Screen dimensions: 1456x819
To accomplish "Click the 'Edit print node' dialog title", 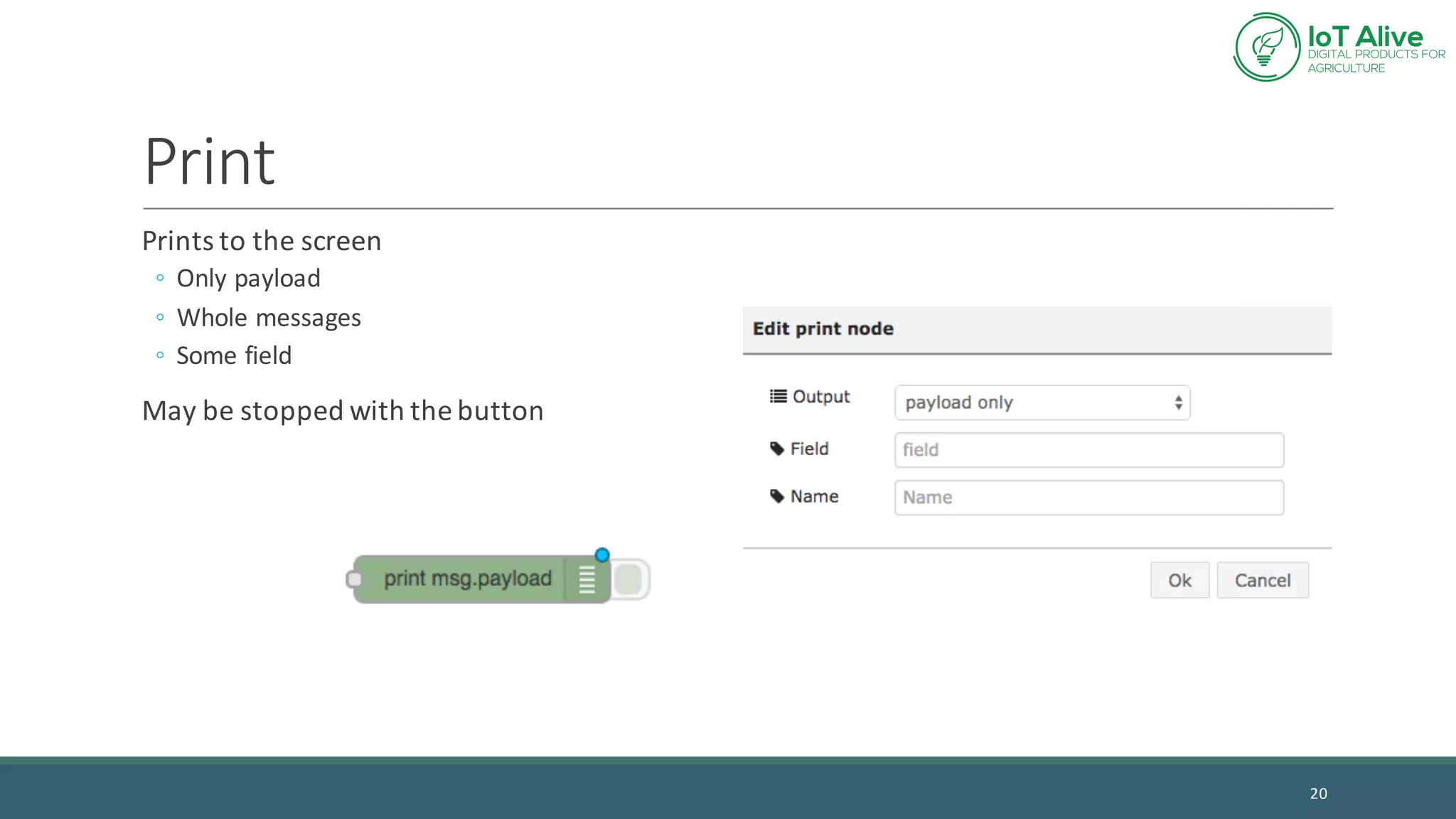I will (823, 328).
